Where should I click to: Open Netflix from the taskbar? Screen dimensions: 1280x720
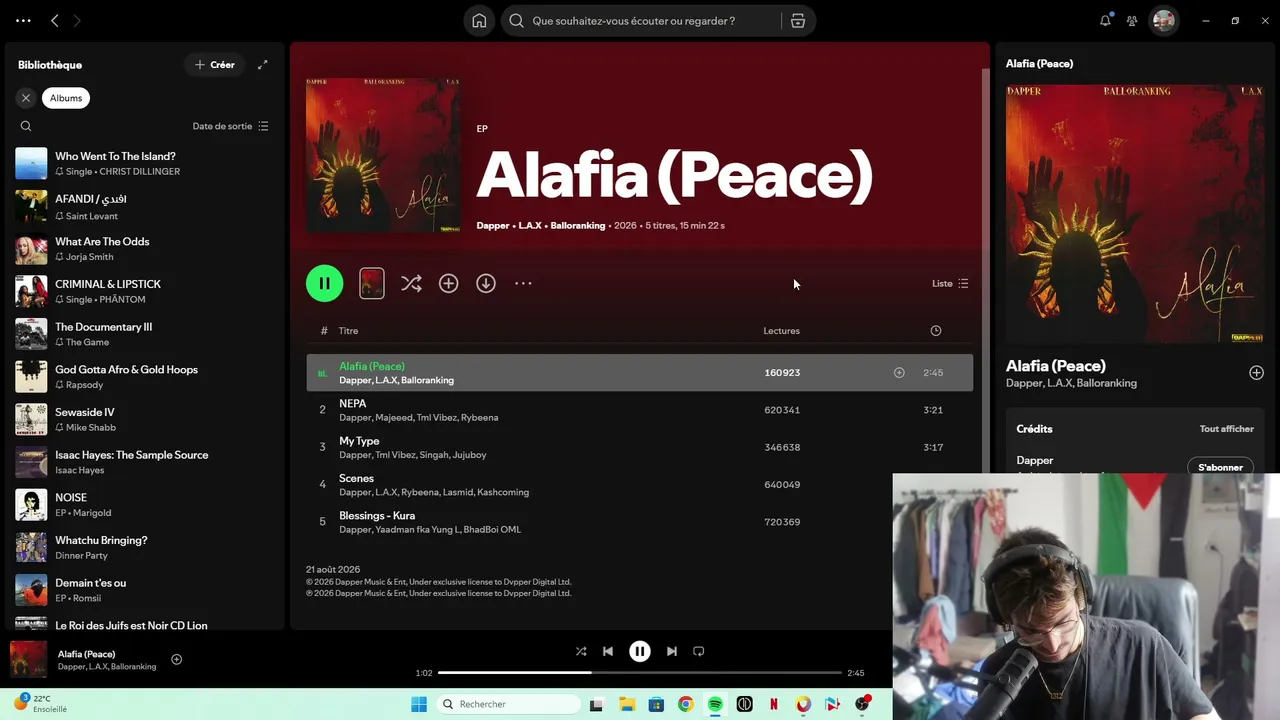tap(774, 704)
